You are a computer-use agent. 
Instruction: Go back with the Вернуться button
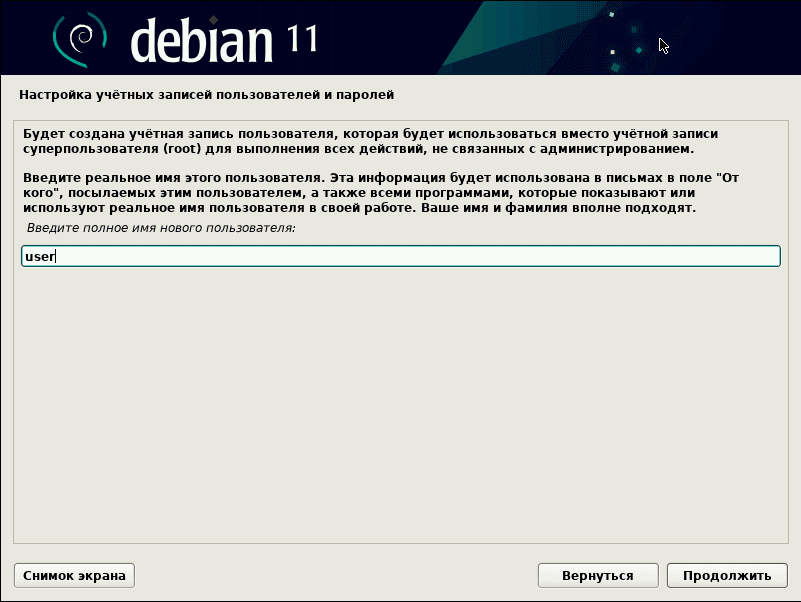click(598, 575)
